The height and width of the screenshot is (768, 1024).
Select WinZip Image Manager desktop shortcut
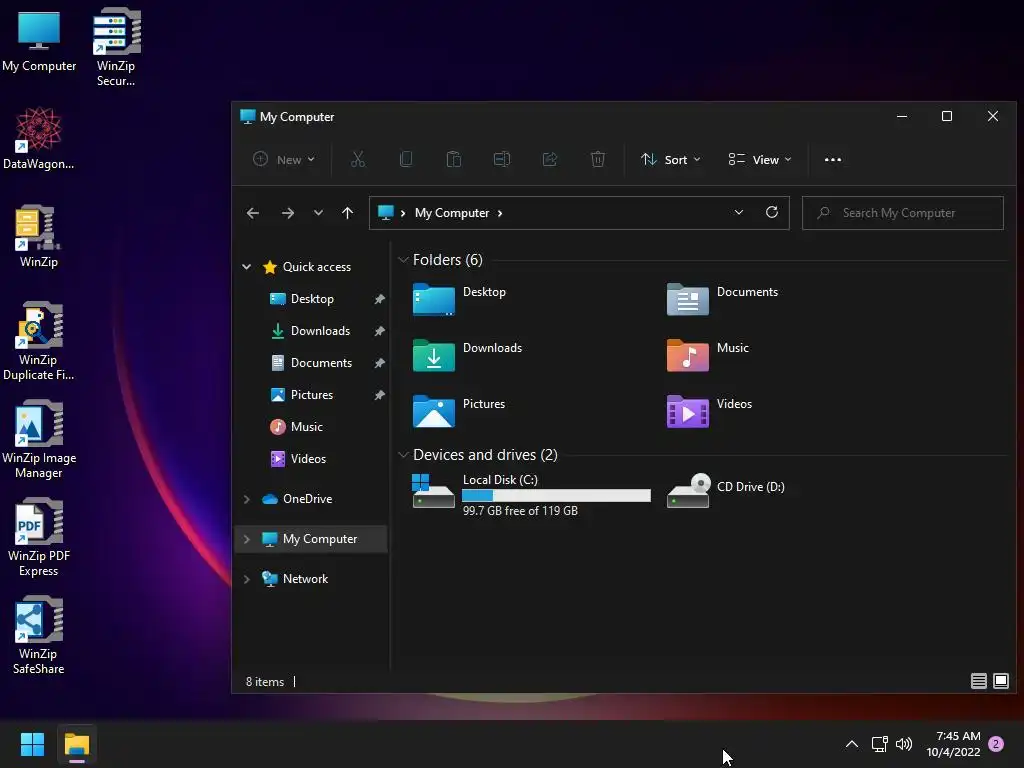pos(39,440)
